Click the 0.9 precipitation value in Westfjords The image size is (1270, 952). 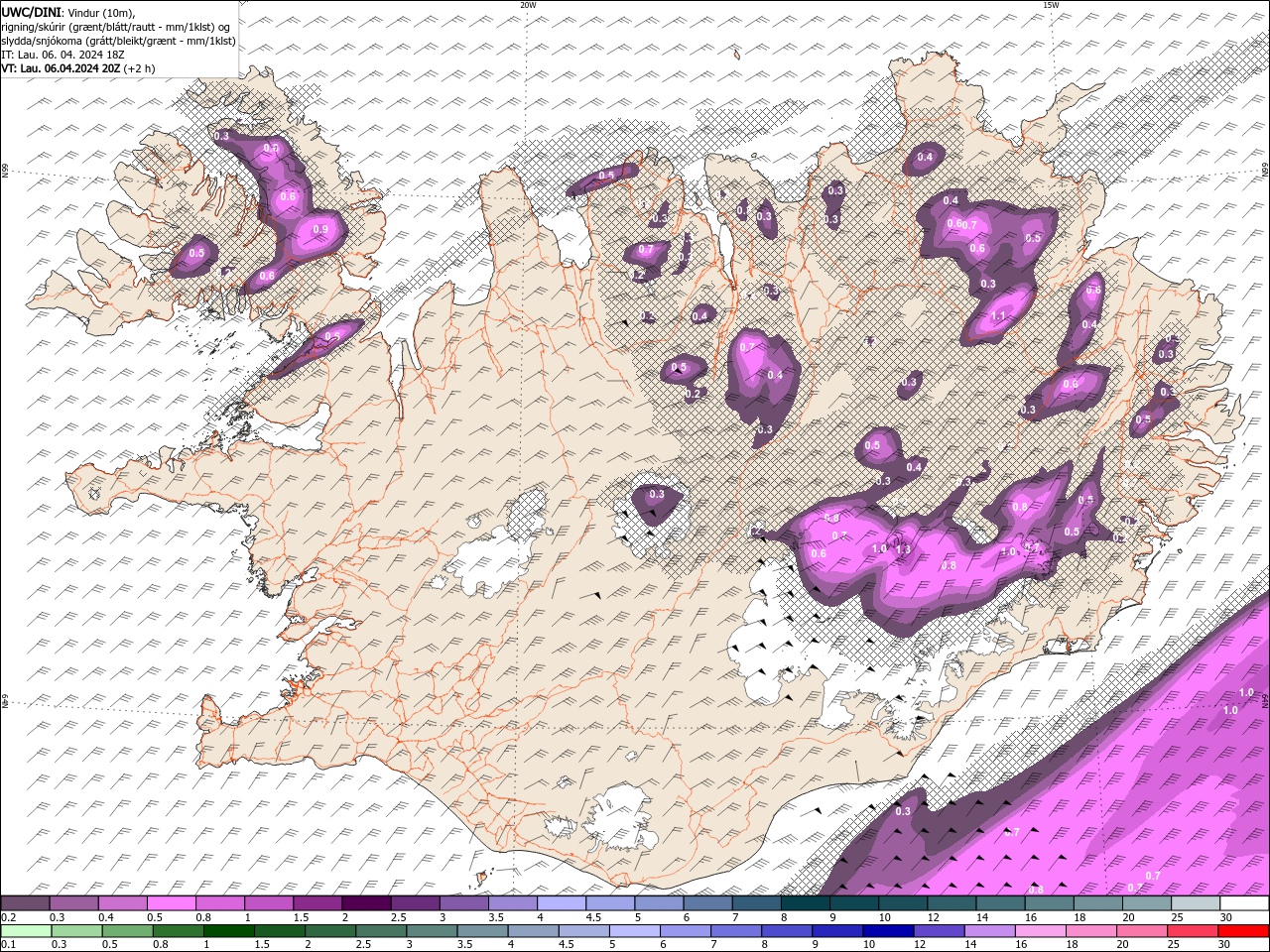click(320, 229)
